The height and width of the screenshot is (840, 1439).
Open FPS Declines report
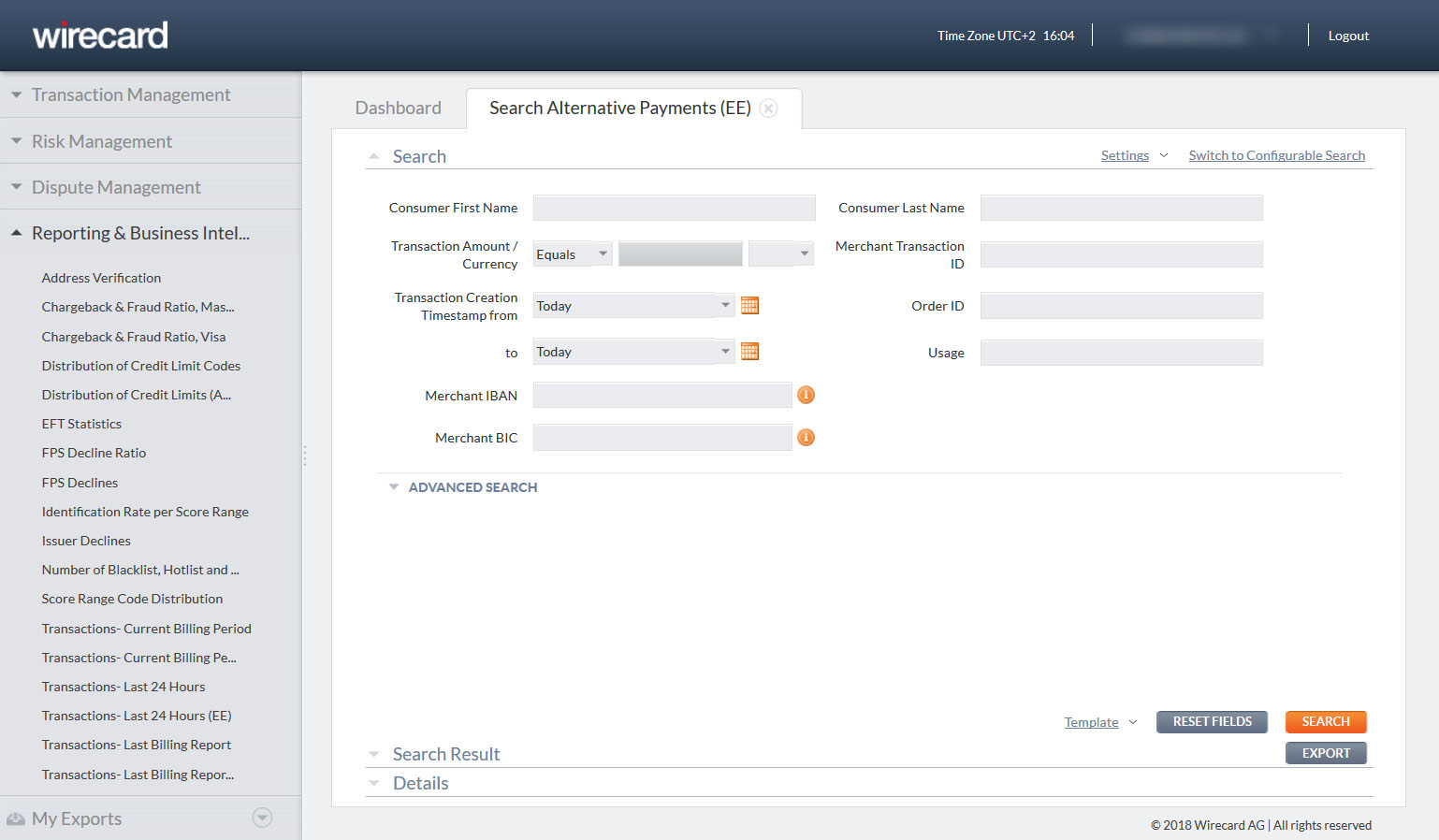[x=80, y=483]
